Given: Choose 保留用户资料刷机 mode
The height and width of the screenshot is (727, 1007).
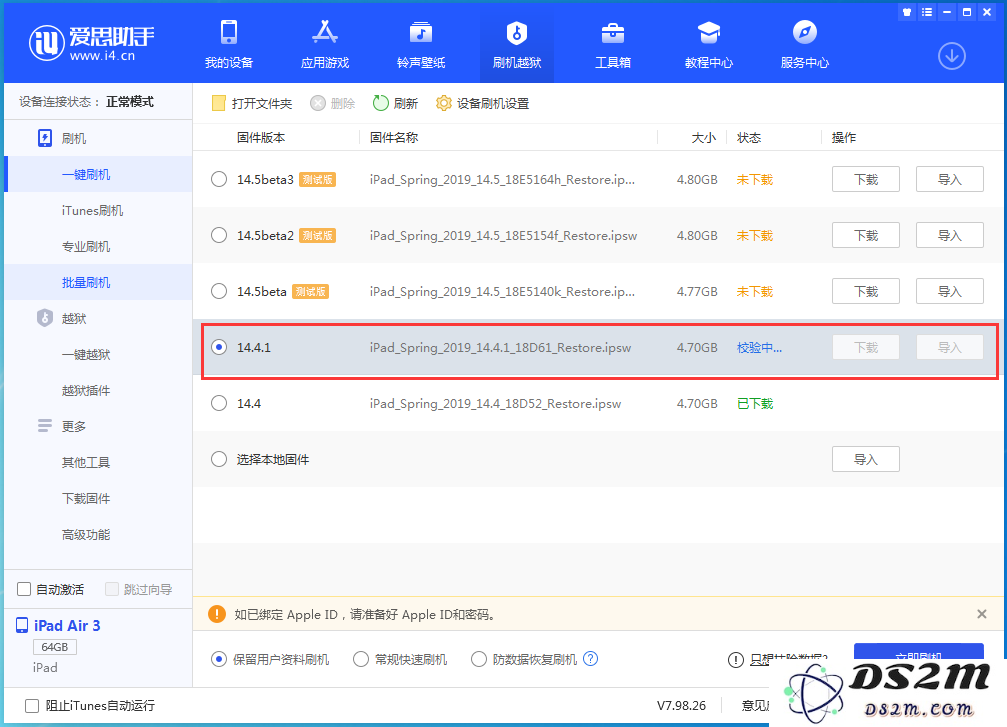Looking at the screenshot, I should click(219, 659).
